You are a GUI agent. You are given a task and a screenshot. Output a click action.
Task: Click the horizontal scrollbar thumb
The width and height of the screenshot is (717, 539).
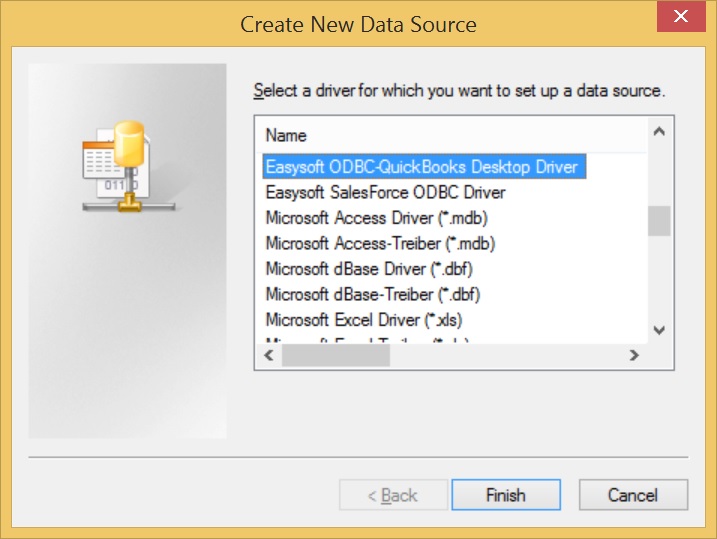[336, 355]
